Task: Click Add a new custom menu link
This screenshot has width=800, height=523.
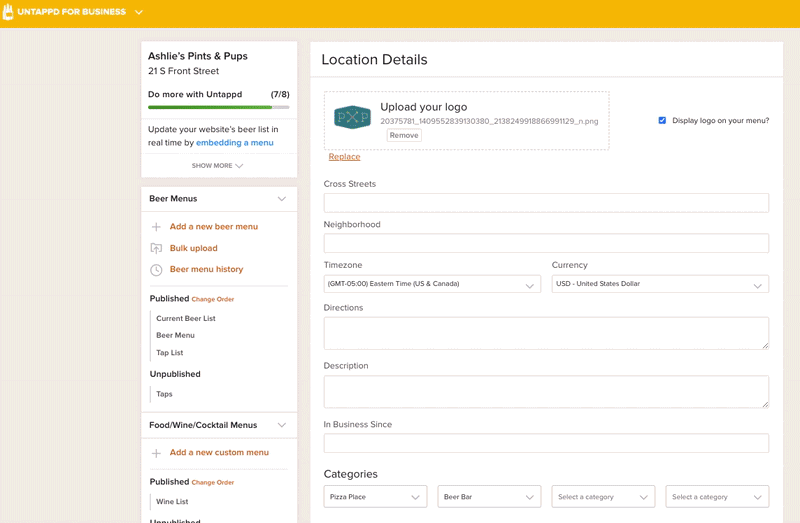Action: coord(219,453)
